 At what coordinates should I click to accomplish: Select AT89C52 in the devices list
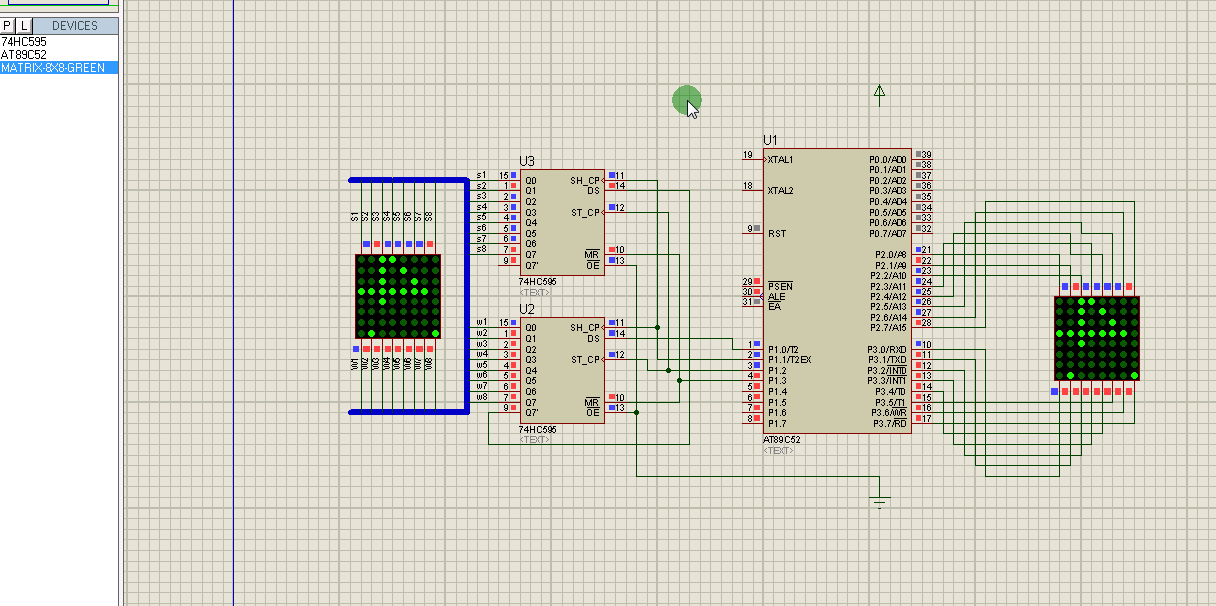click(24, 55)
